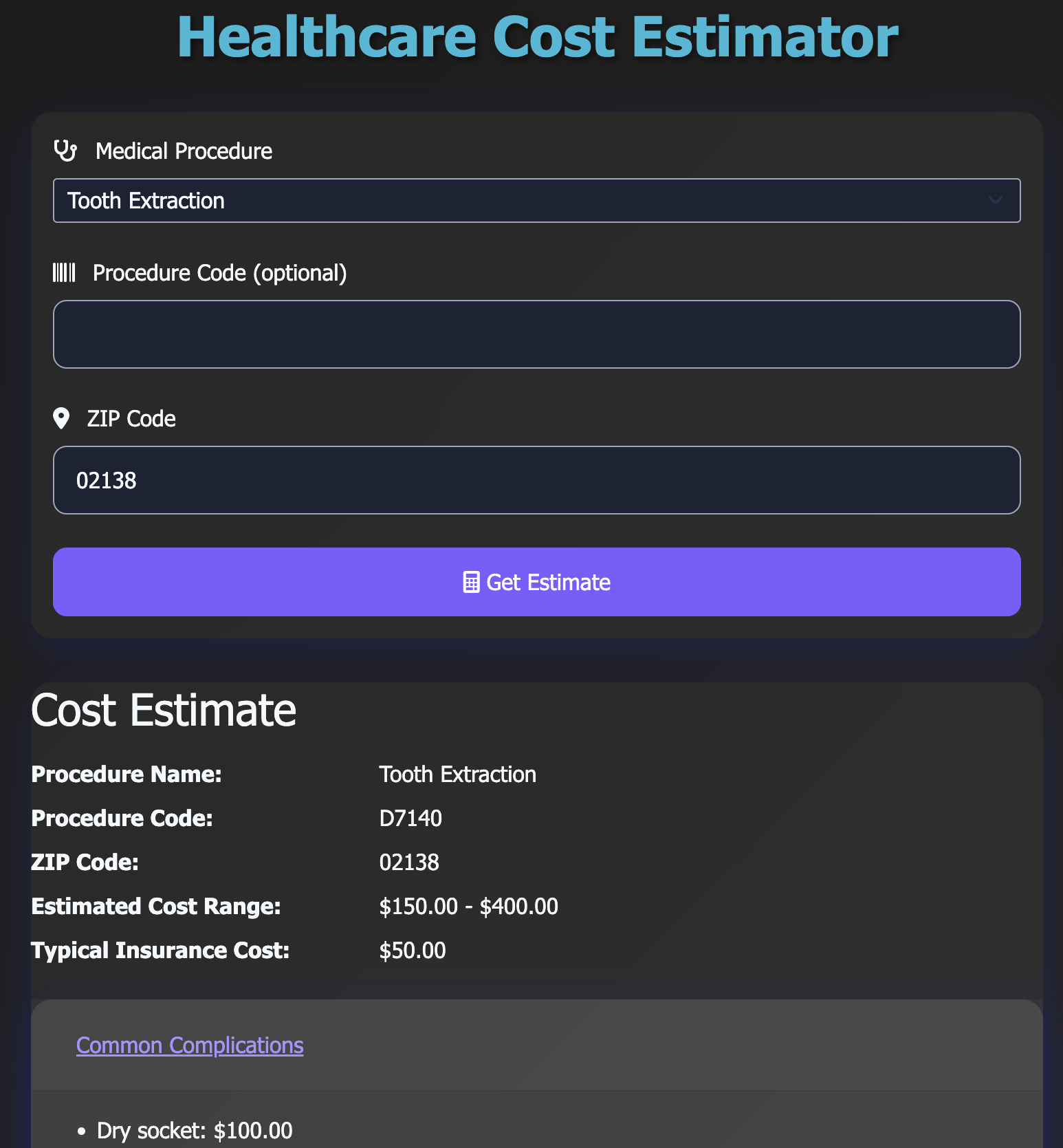Click the Medical Procedure label
The height and width of the screenshot is (1148, 1063).
pyautogui.click(x=184, y=151)
